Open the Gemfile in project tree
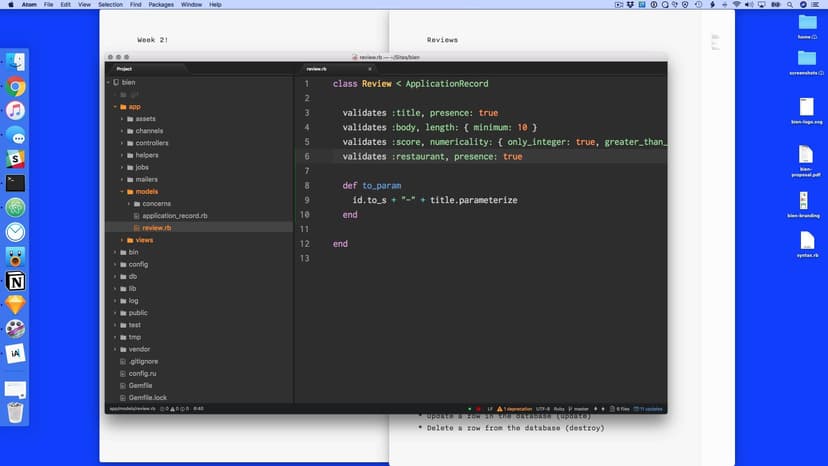Viewport: 828px width, 466px height. click(x=140, y=385)
